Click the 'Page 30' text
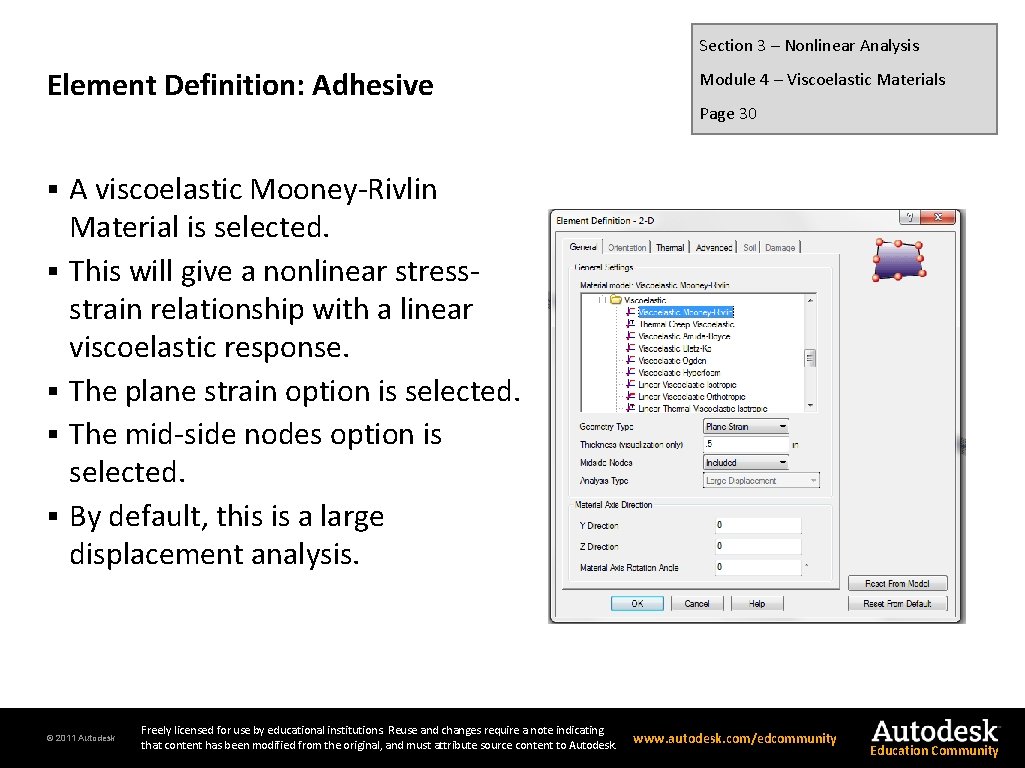 pyautogui.click(x=728, y=113)
